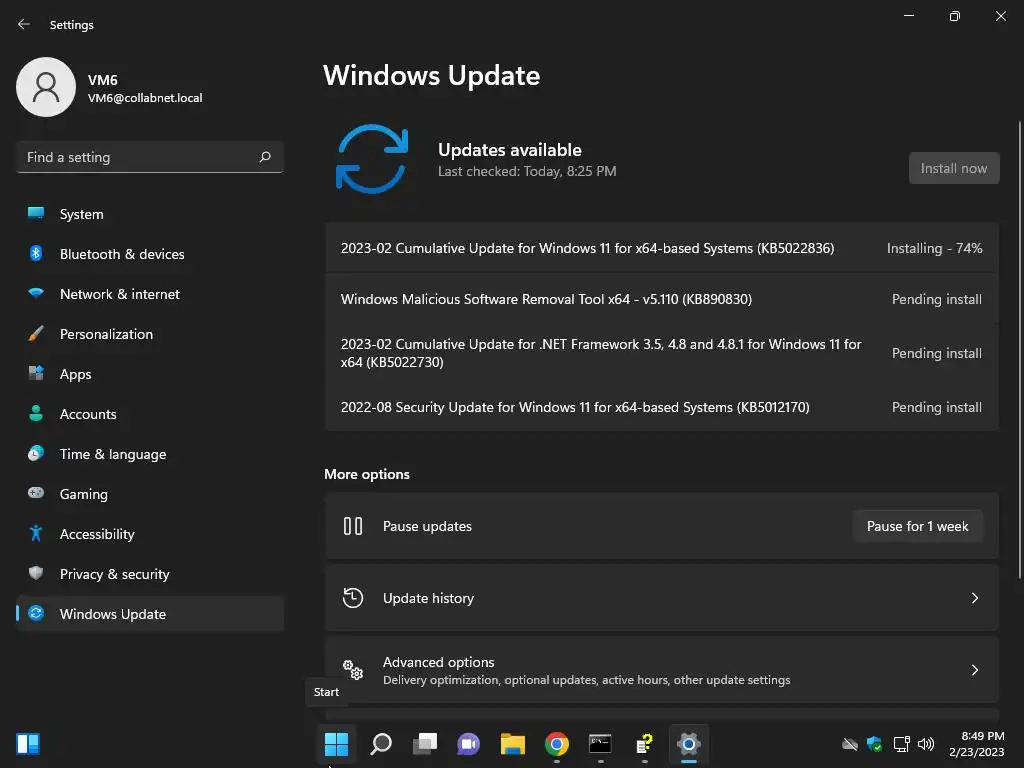Go to Network & internet settings
The height and width of the screenshot is (768, 1024).
click(x=150, y=294)
